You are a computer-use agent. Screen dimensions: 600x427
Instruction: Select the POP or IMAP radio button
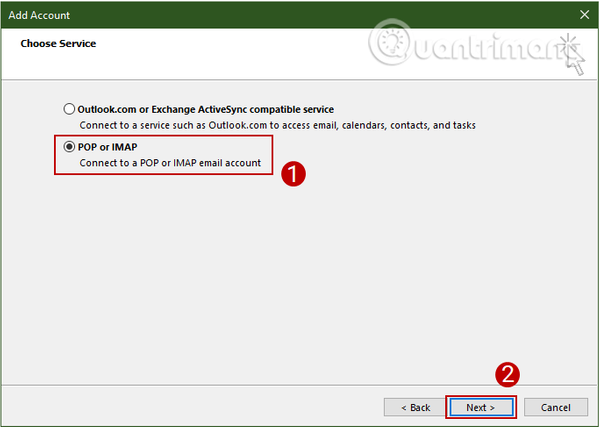pos(69,147)
